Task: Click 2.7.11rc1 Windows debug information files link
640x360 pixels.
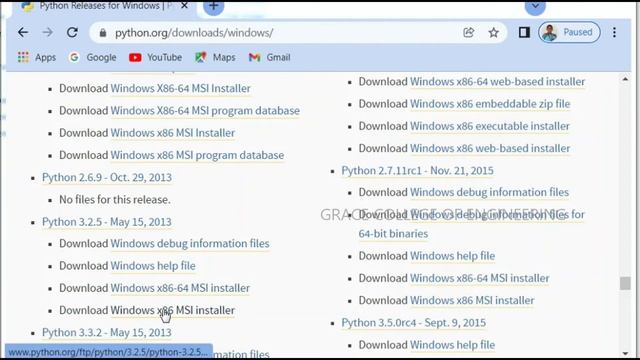Action: point(489,192)
